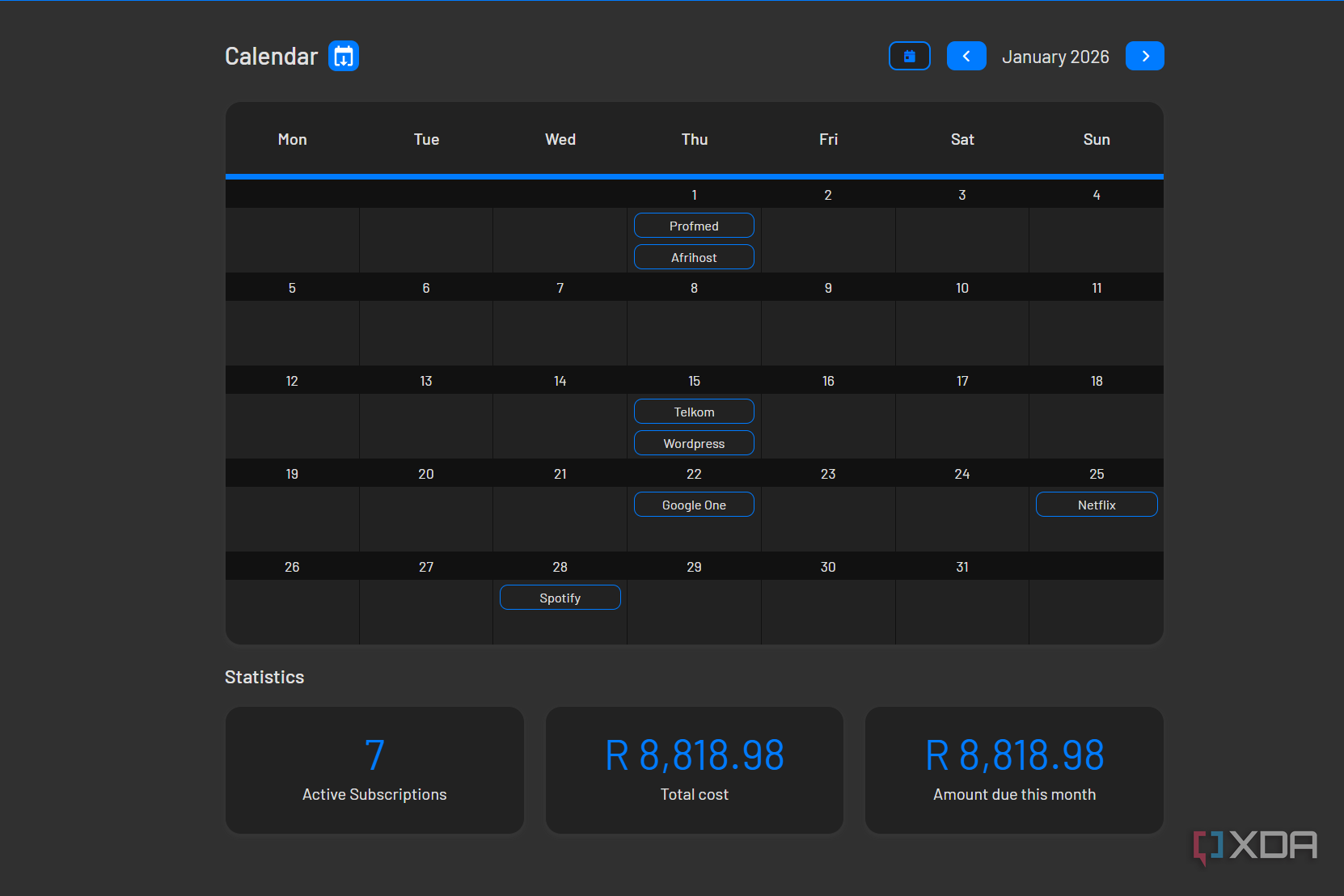This screenshot has width=1344, height=896.
Task: Open the Netflix subscription entry
Action: coord(1097,505)
